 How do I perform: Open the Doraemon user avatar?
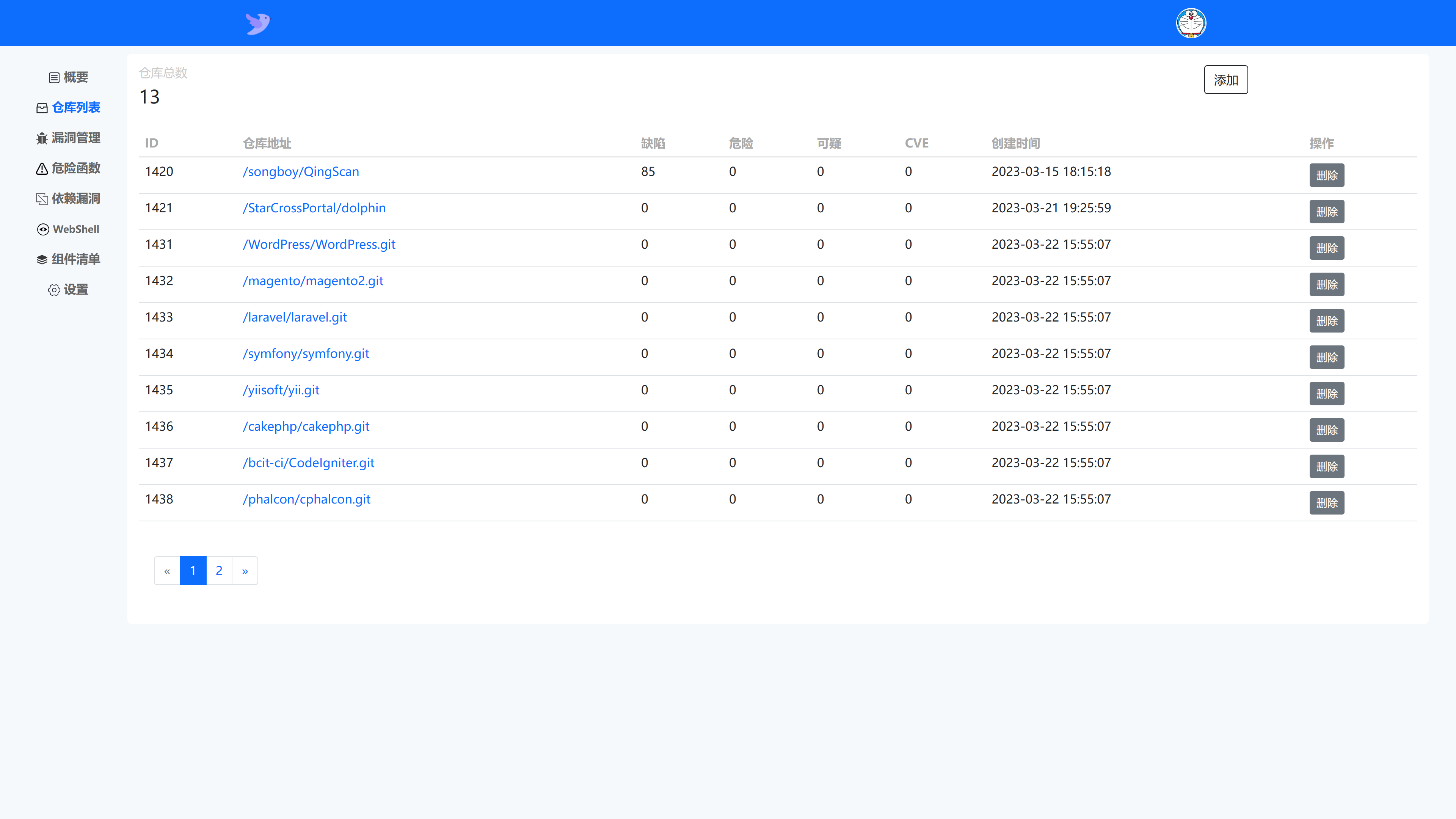coord(1191,23)
